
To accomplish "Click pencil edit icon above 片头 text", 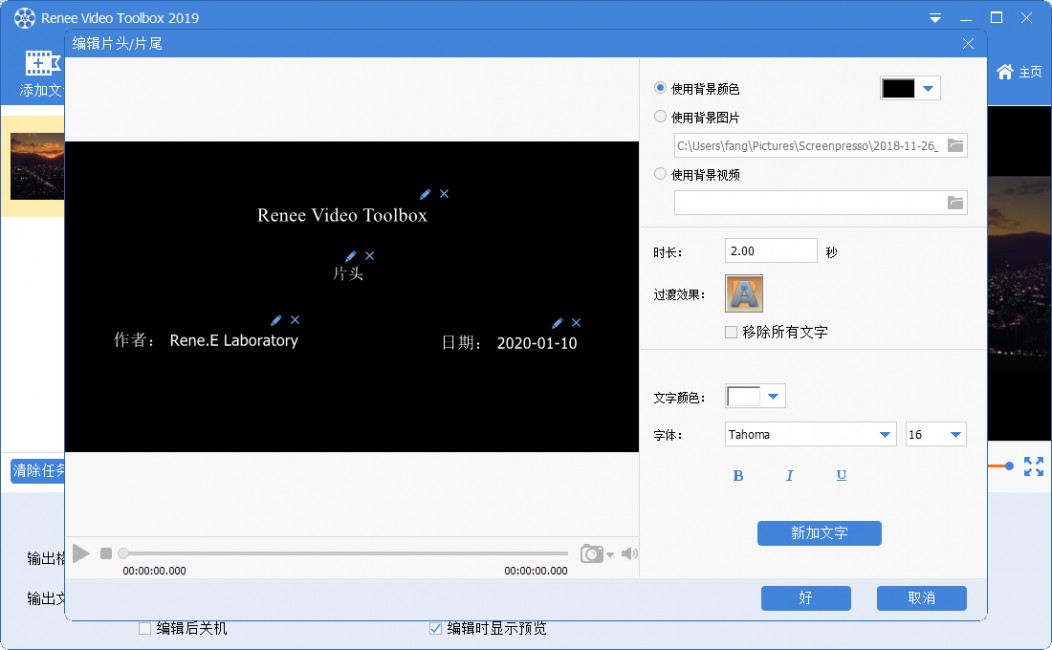I will point(350,256).
